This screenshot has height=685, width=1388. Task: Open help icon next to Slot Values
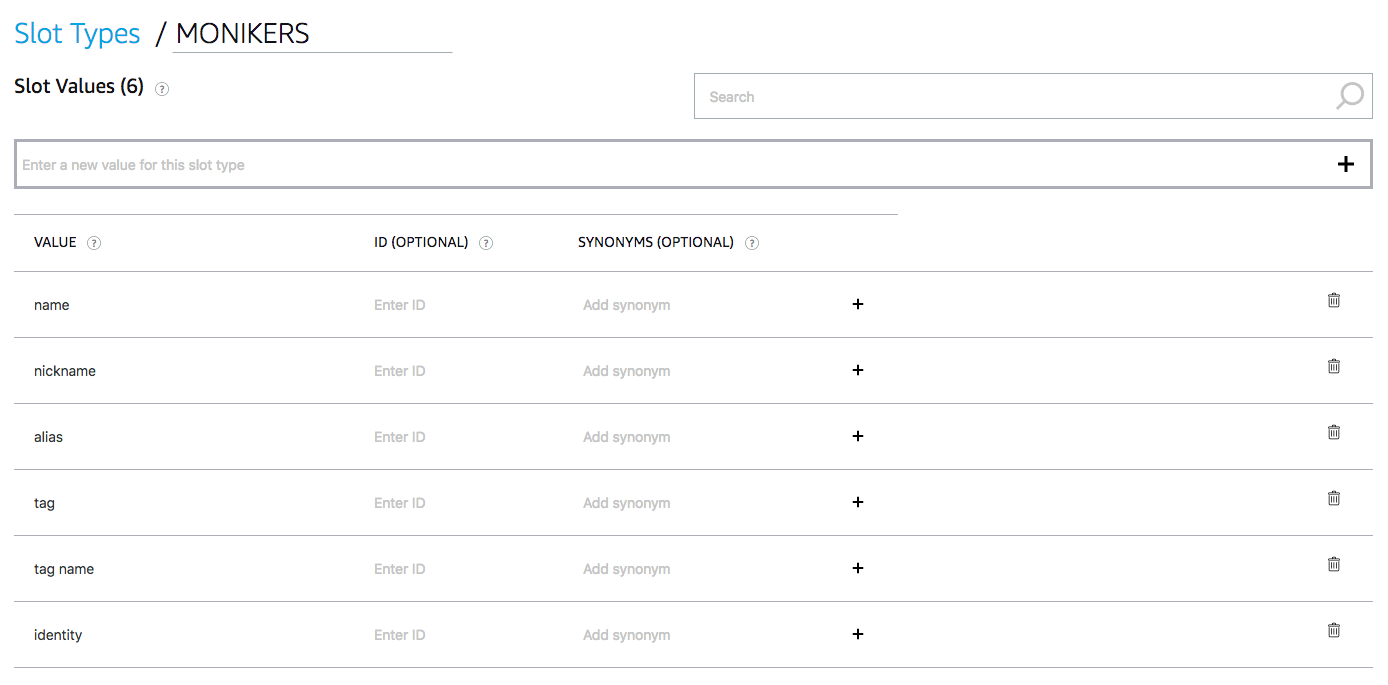click(162, 88)
